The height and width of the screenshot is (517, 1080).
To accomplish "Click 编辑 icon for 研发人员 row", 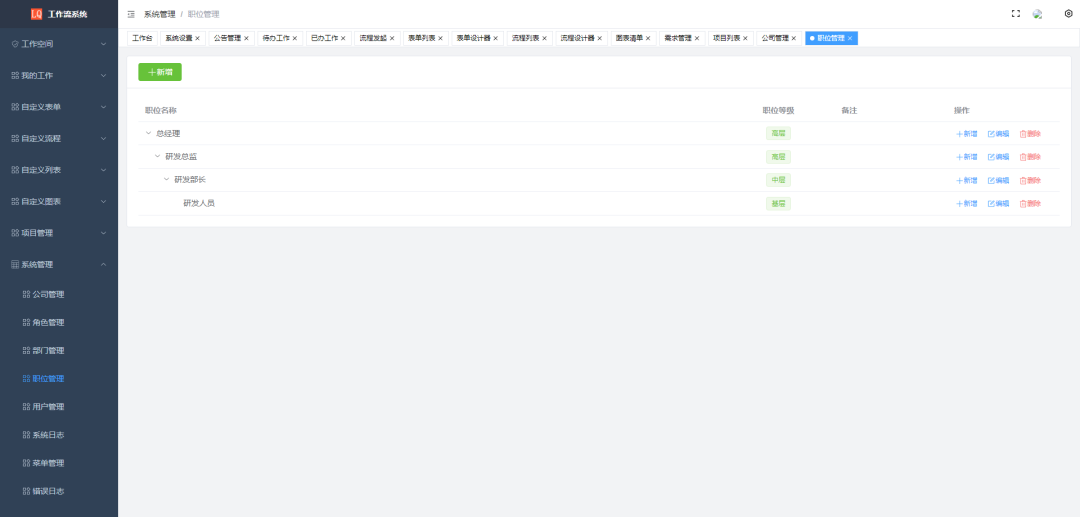I will (x=991, y=204).
